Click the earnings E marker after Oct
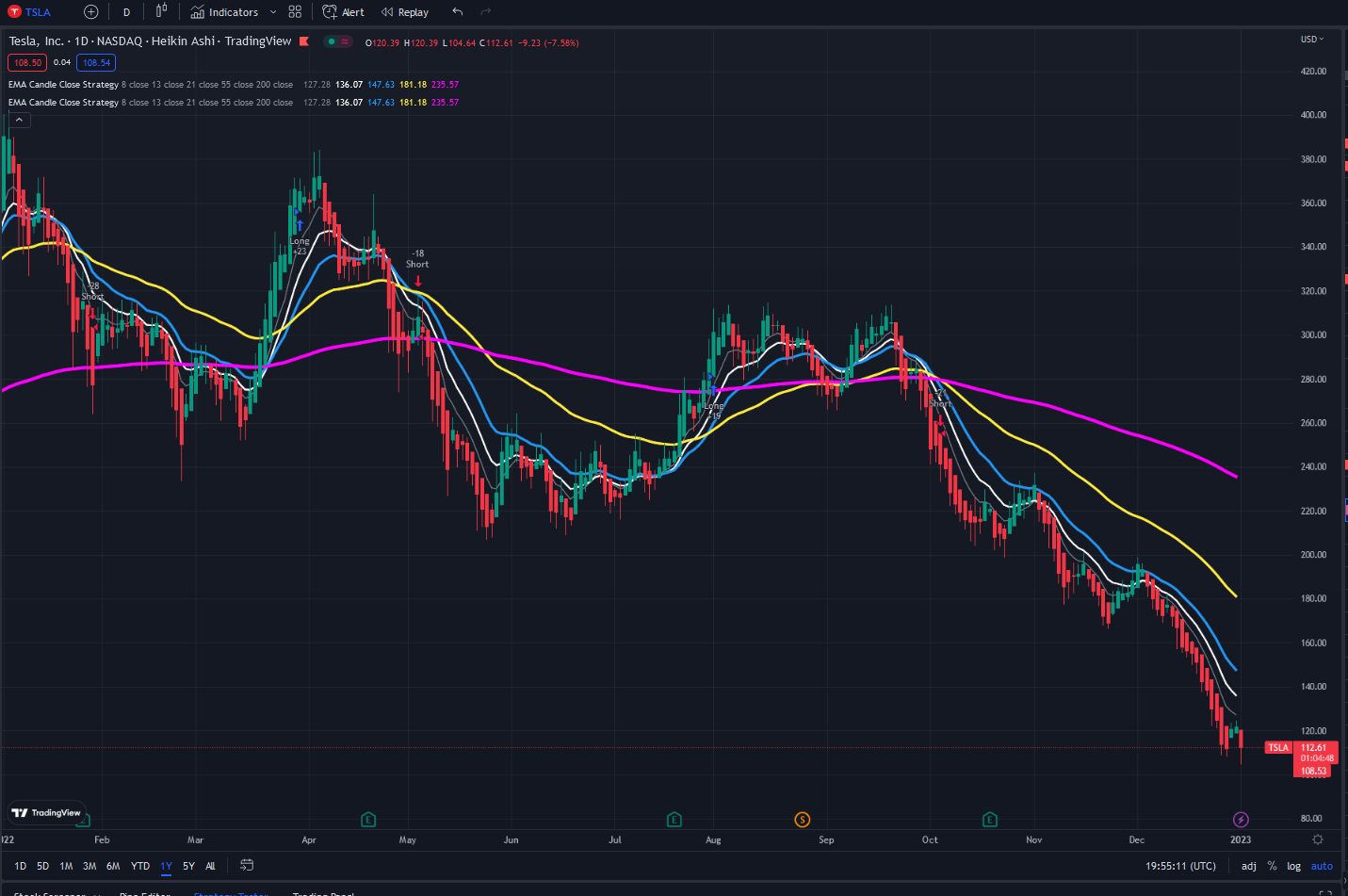Viewport: 1348px width, 896px height. [990, 820]
